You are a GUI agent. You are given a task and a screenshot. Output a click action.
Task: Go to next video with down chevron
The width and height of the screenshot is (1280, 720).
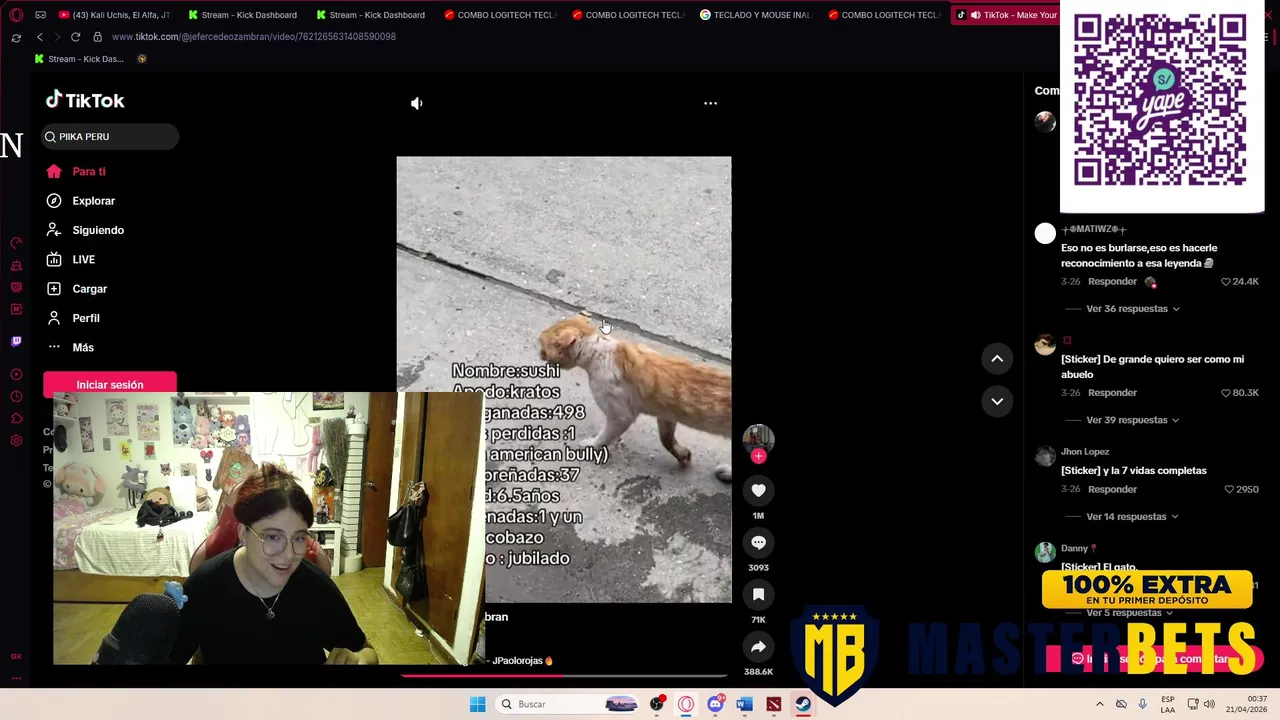(x=997, y=401)
